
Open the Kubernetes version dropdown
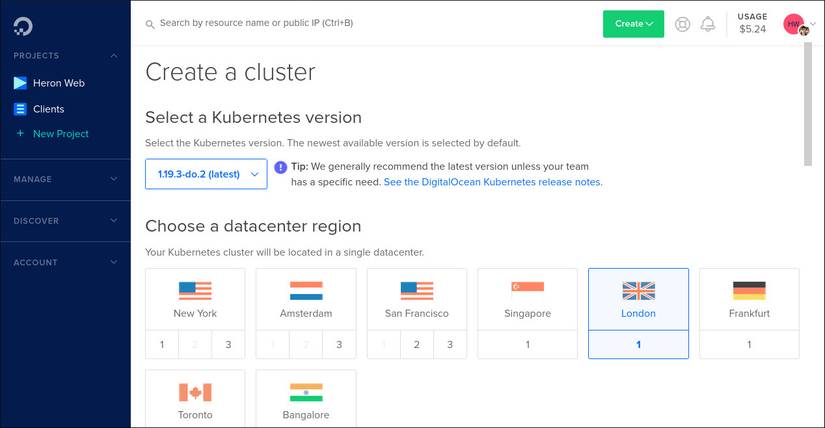click(x=206, y=174)
